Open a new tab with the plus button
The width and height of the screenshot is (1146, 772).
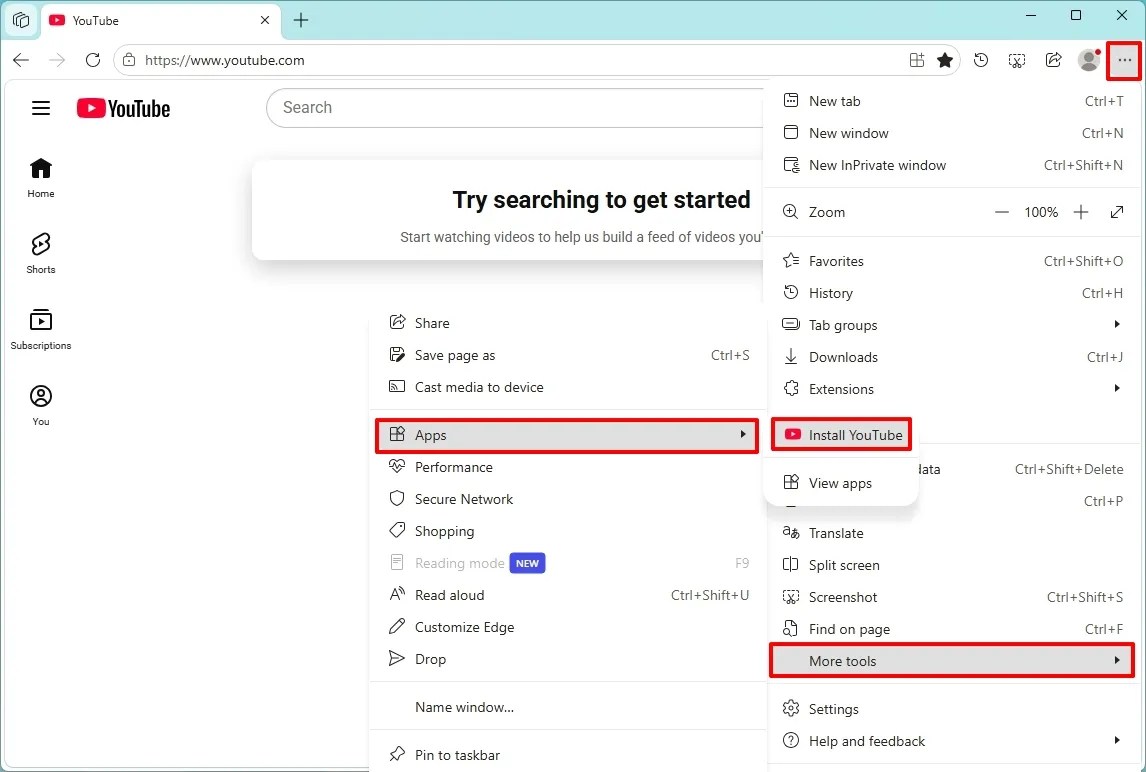[x=300, y=20]
